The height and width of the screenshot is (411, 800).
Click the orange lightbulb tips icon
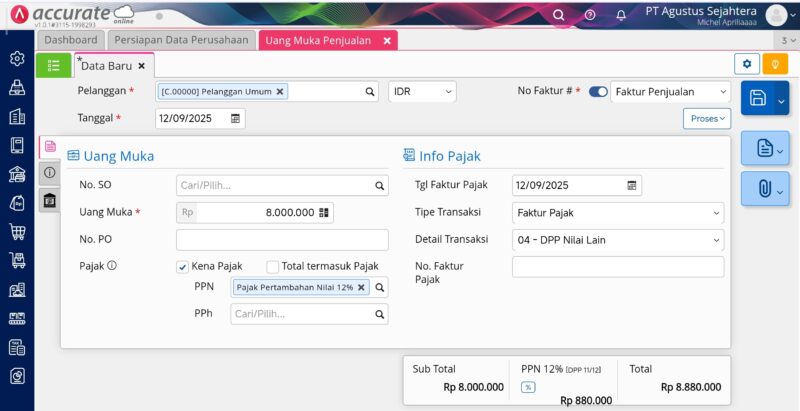[775, 64]
